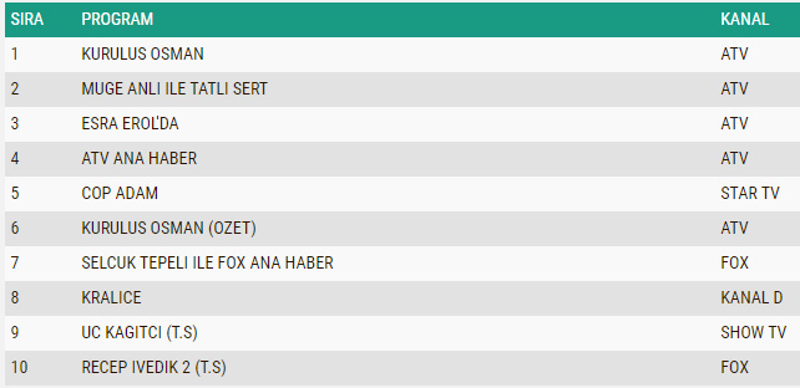Viewport: 800px width, 388px height.
Task: Click the KANAL D channel cell
Action: point(752,298)
